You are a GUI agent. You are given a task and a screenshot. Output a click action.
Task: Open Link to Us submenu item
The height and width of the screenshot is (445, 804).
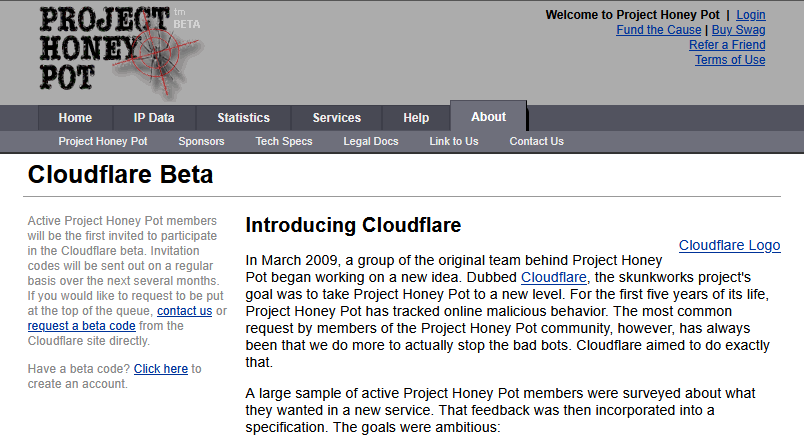click(x=454, y=141)
